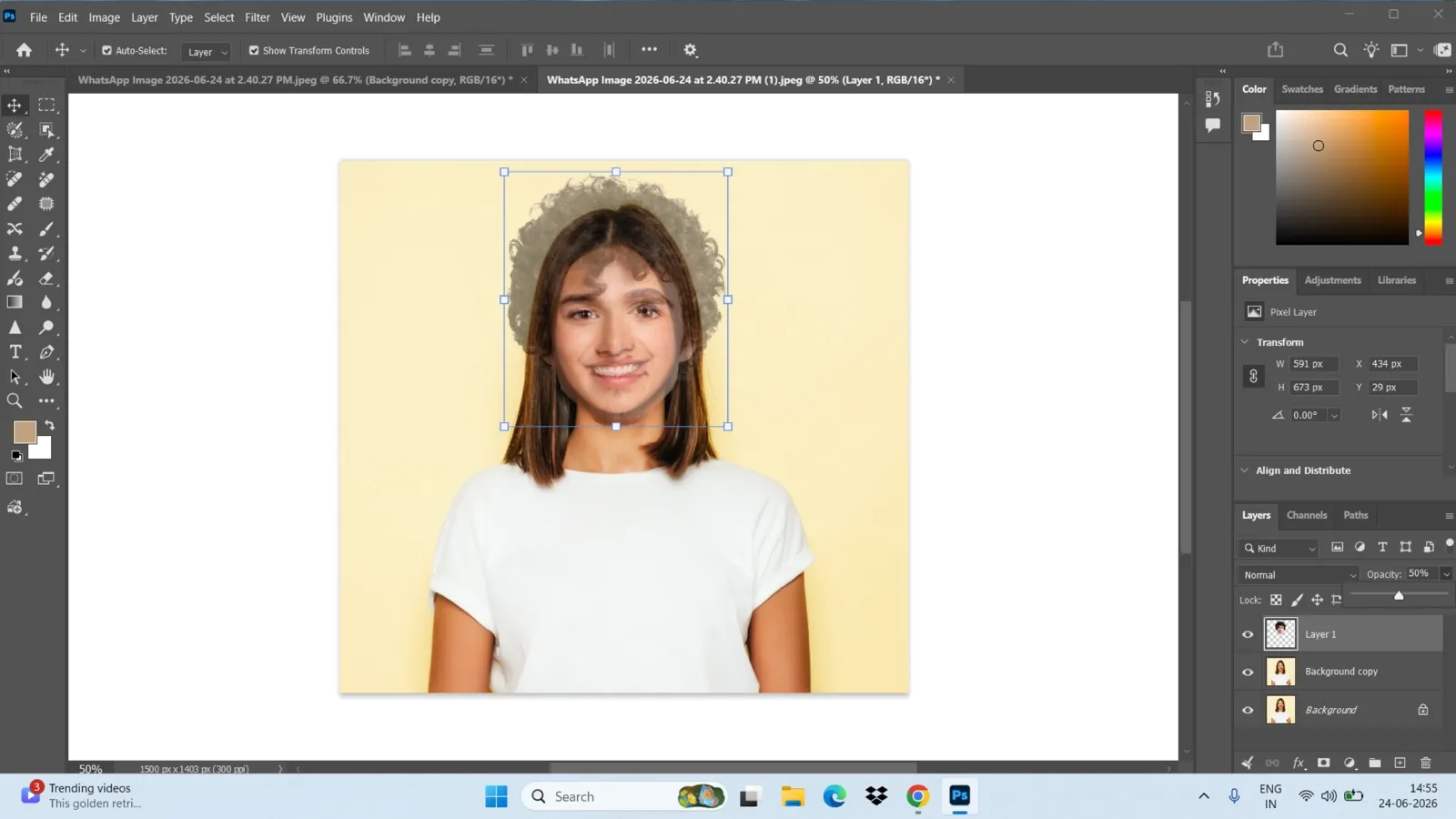Reset default foreground and background colors
The image size is (1456, 819).
coord(16,456)
